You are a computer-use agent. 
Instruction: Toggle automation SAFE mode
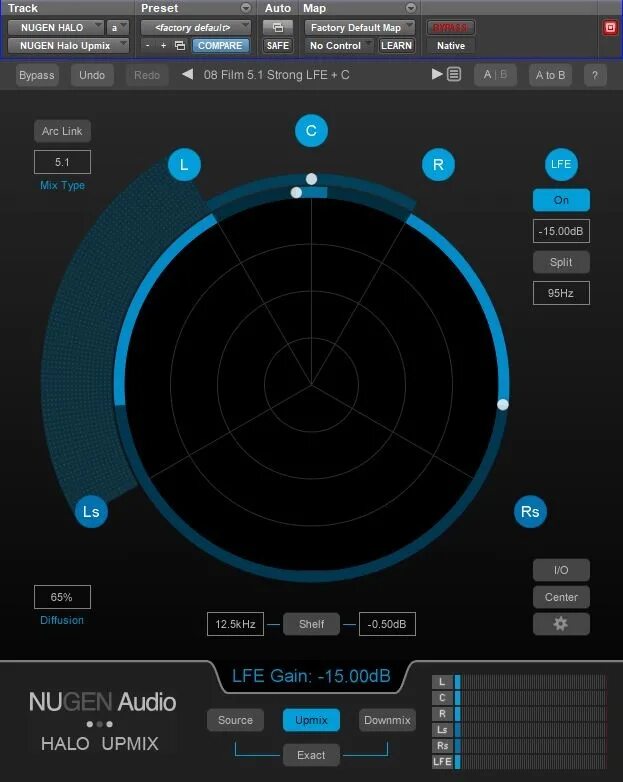click(278, 46)
